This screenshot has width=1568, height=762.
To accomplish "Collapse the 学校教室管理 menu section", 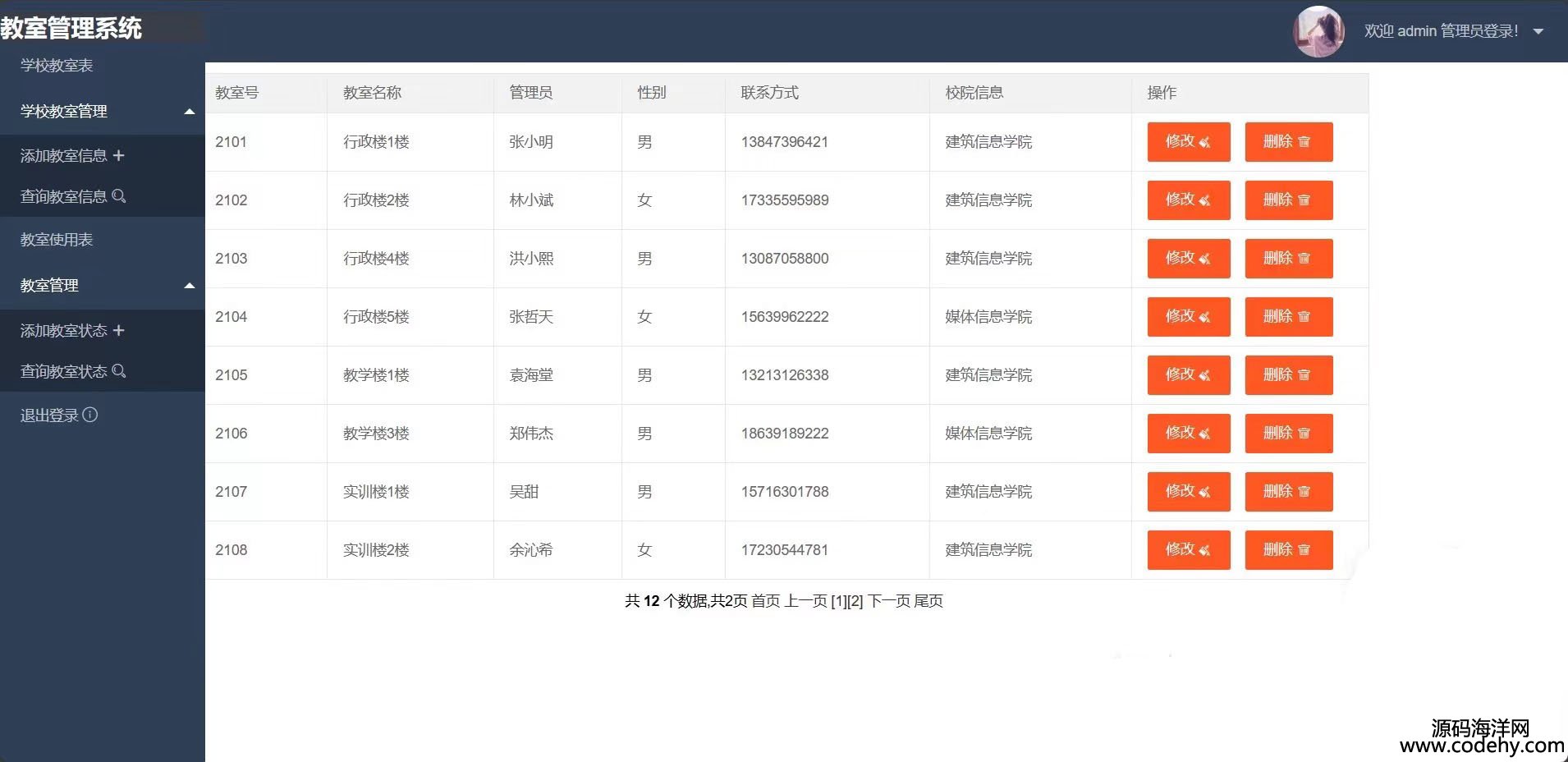I will tap(190, 112).
